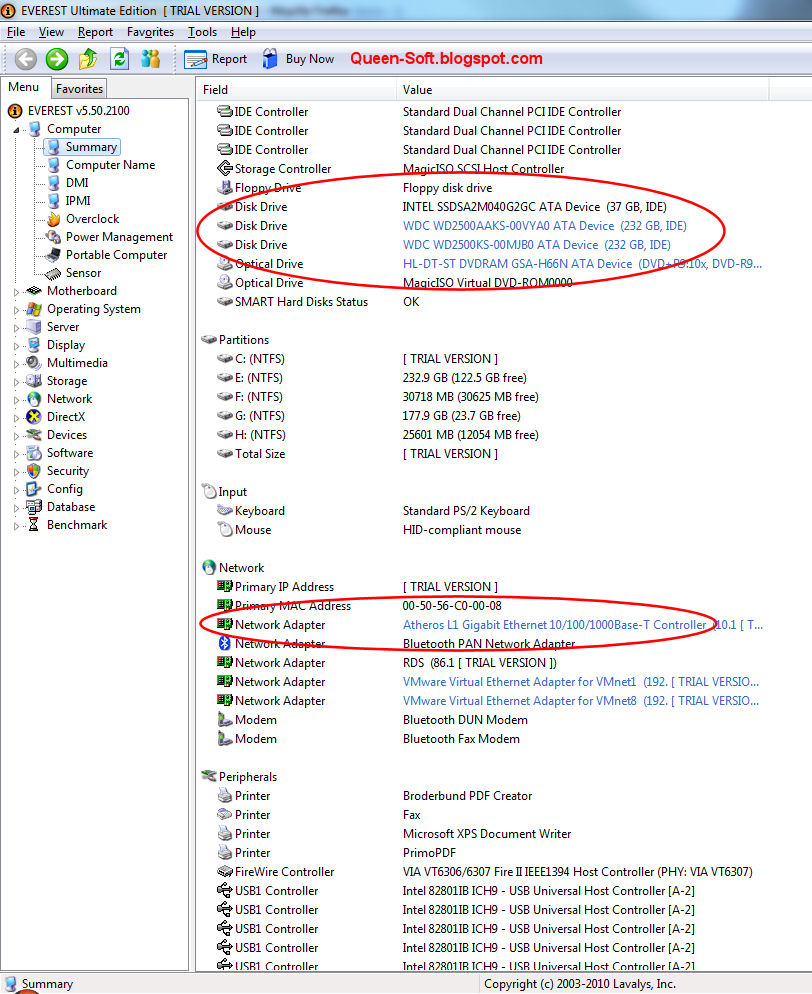Image resolution: width=812 pixels, height=994 pixels.
Task: Collapse the Computer tree node
Action: (x=16, y=130)
